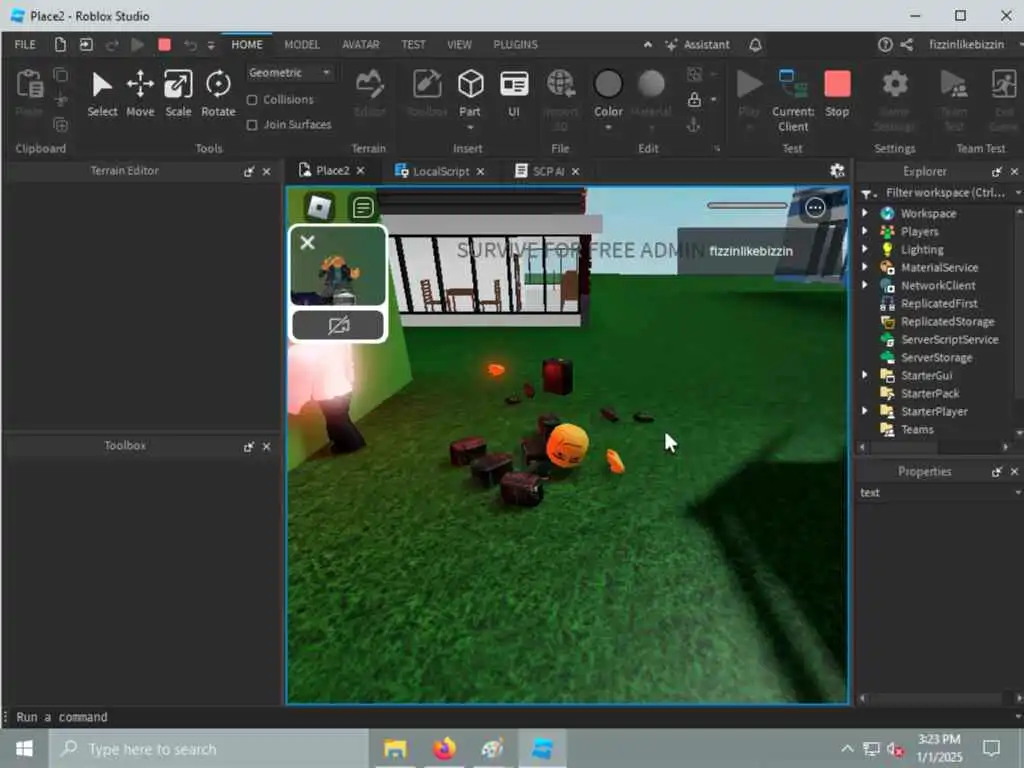Switch to the MODEL ribbon tab

pyautogui.click(x=302, y=44)
